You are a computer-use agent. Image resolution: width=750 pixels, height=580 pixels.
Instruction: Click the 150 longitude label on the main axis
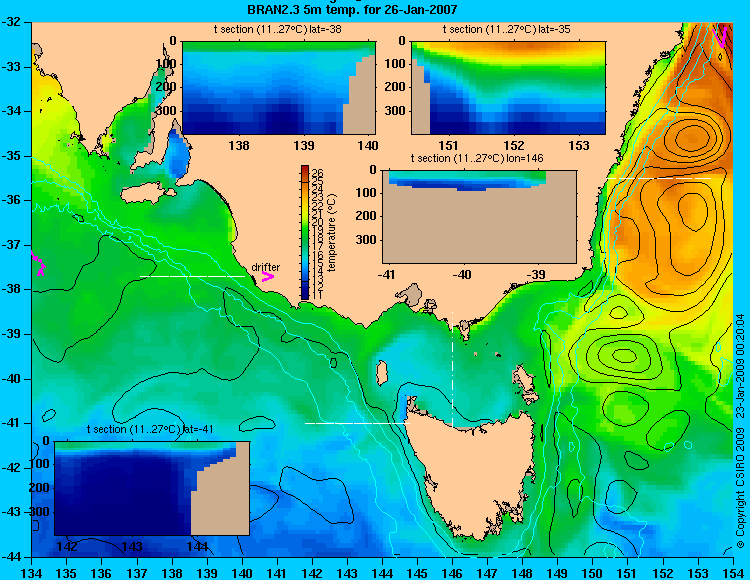coord(592,573)
